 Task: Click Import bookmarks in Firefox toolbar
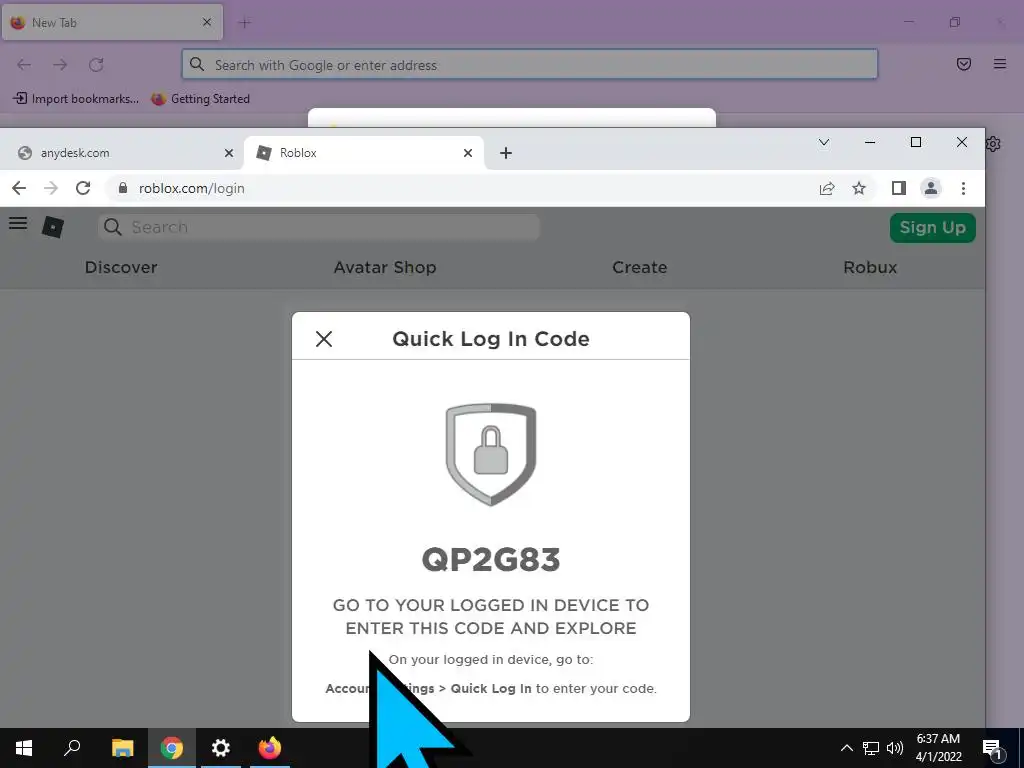click(x=76, y=99)
